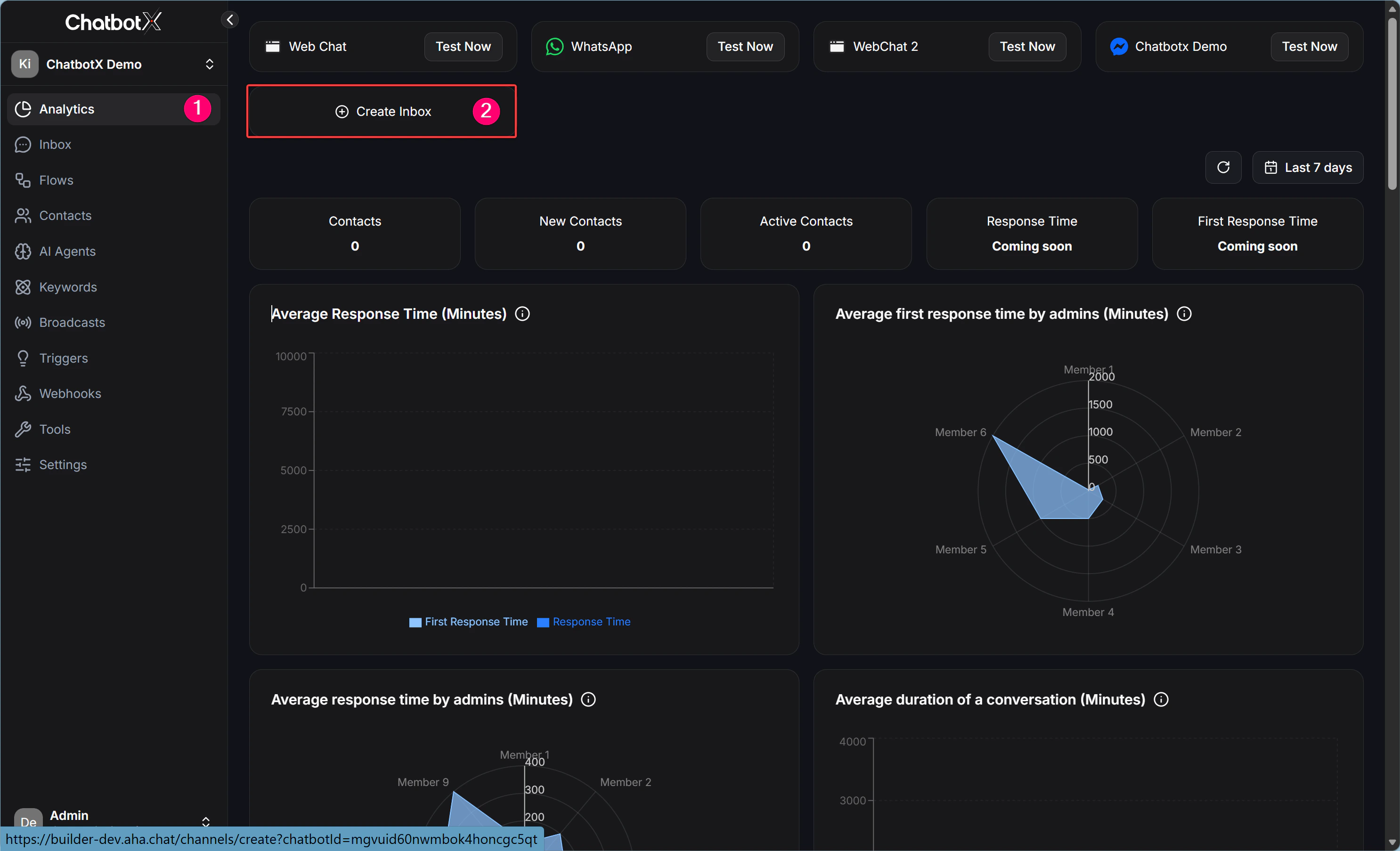Navigate to Contacts in the sidebar
The width and height of the screenshot is (1400, 851).
click(x=113, y=215)
